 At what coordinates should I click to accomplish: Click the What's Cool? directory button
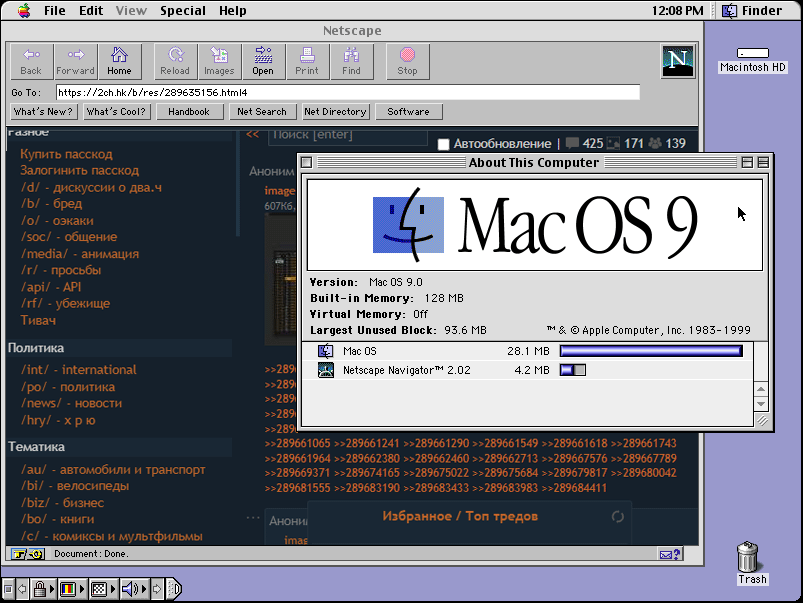pyautogui.click(x=116, y=112)
